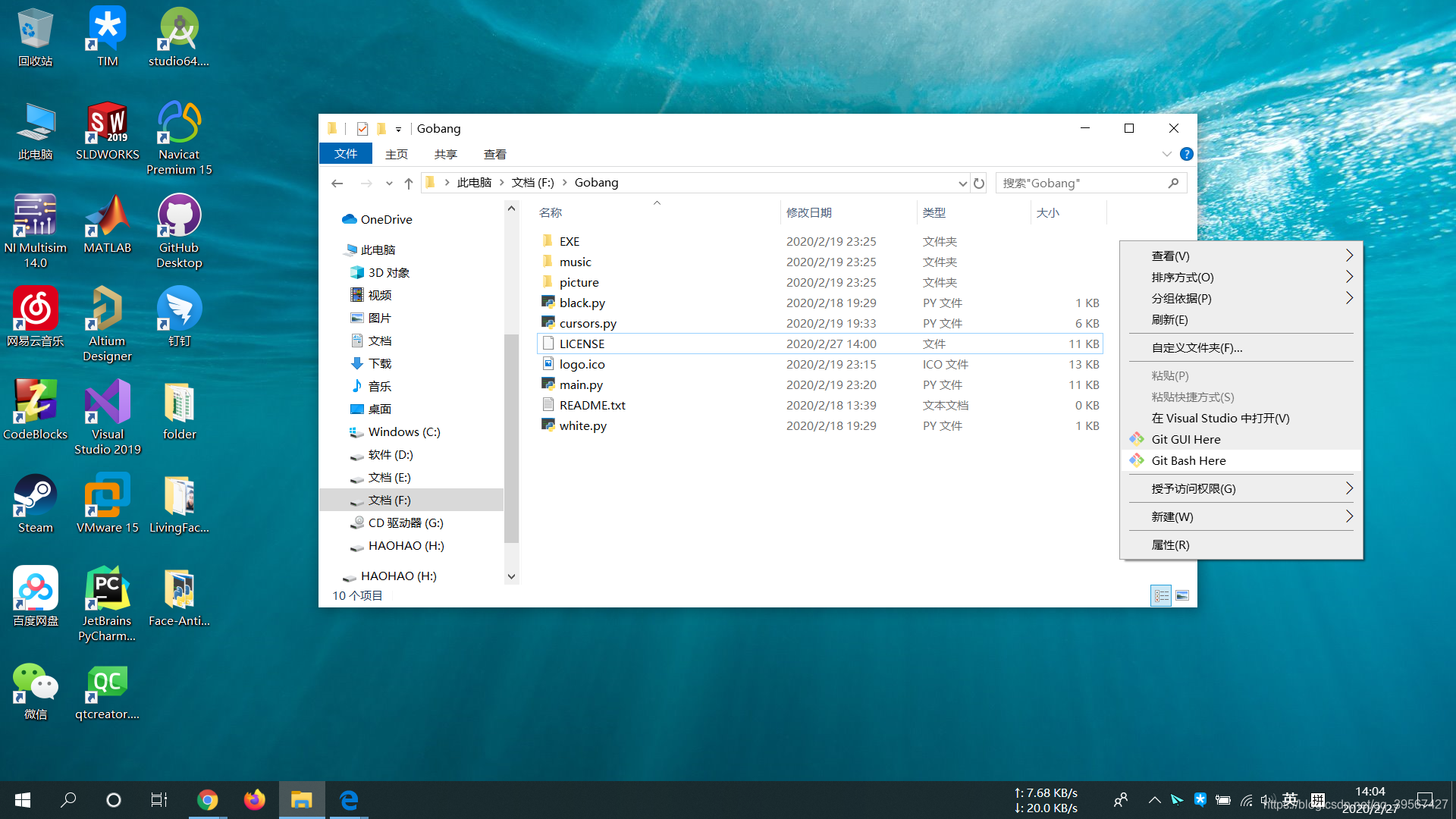Image resolution: width=1456 pixels, height=819 pixels.
Task: Expand 查看(V) submenu in context menu
Action: coord(1241,256)
